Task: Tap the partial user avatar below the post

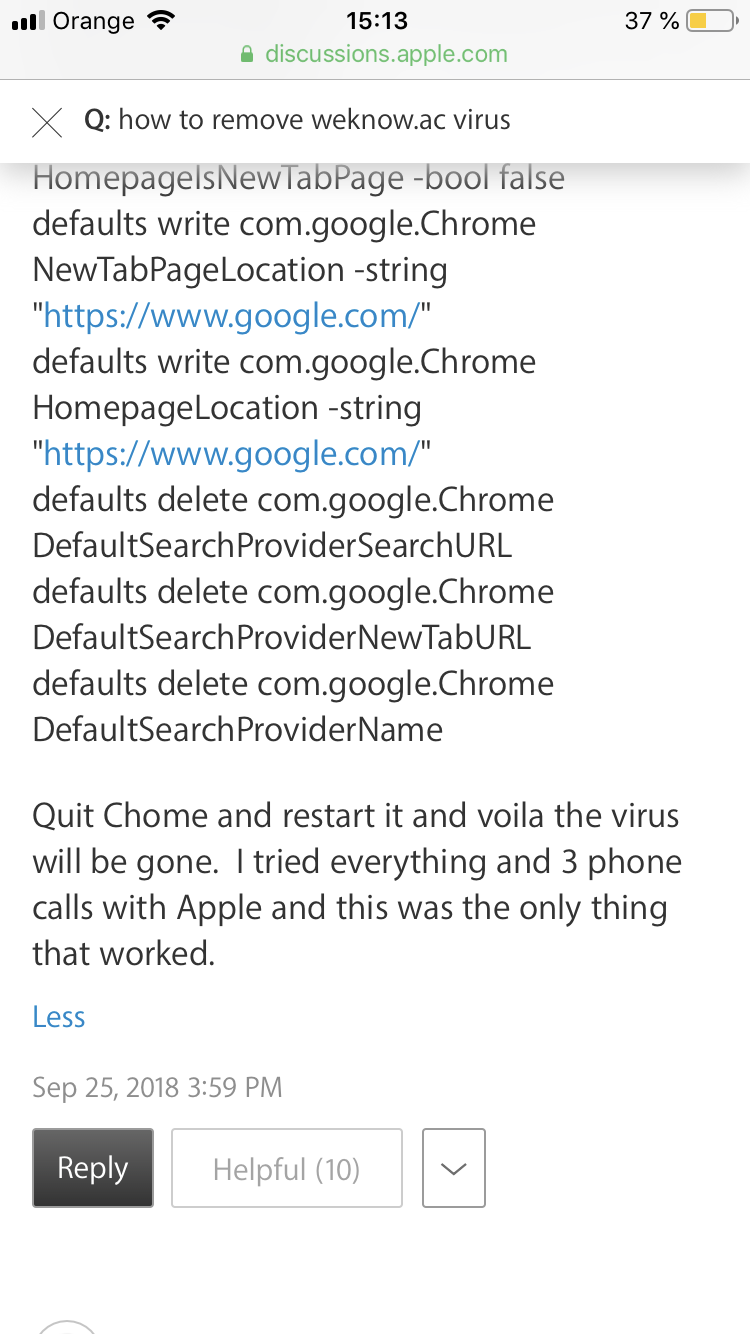Action: 66,1326
